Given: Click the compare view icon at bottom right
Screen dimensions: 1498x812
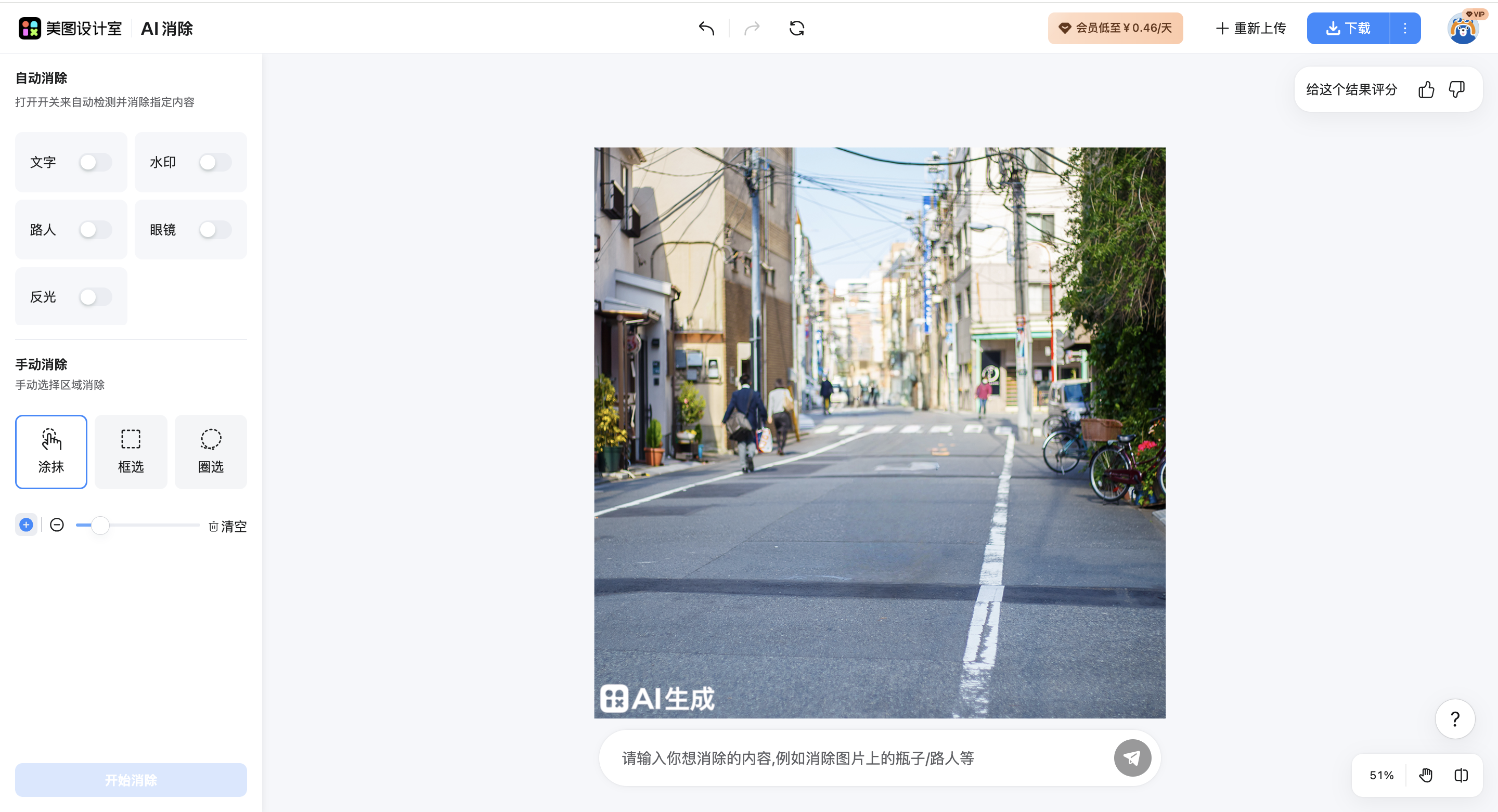Looking at the screenshot, I should [1462, 775].
